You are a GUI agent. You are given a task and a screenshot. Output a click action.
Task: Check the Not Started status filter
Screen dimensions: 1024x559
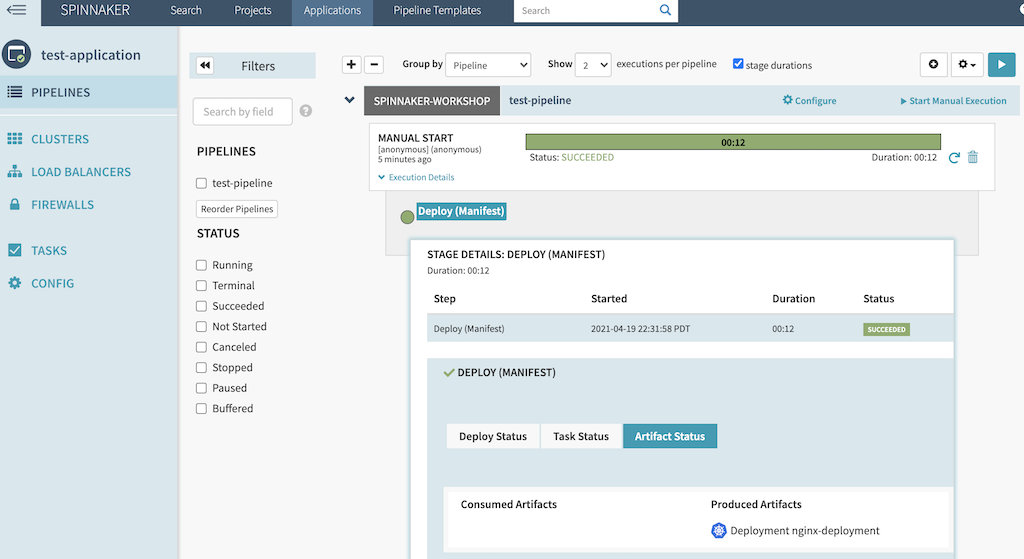(x=201, y=326)
